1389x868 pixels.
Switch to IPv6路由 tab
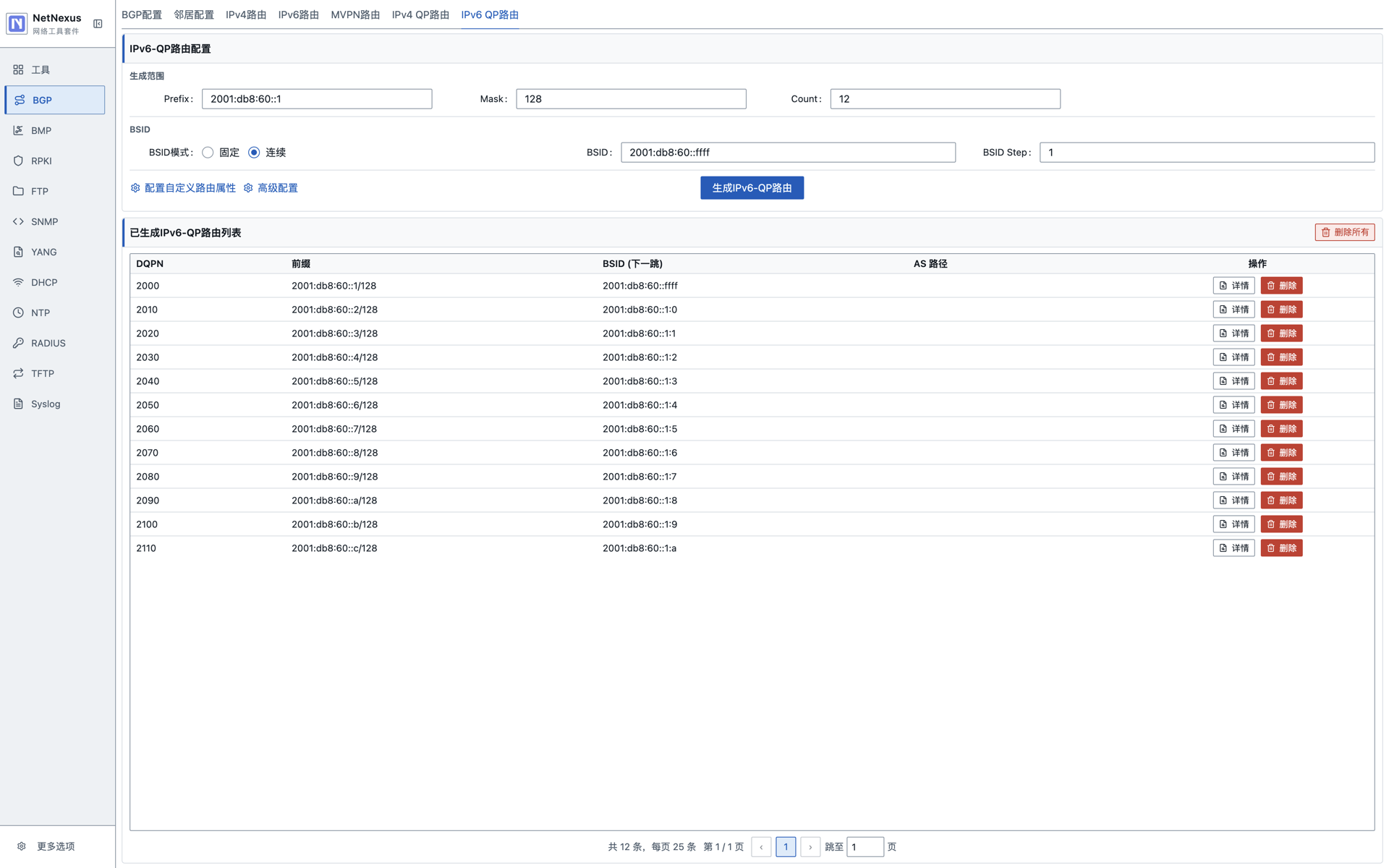pos(299,14)
